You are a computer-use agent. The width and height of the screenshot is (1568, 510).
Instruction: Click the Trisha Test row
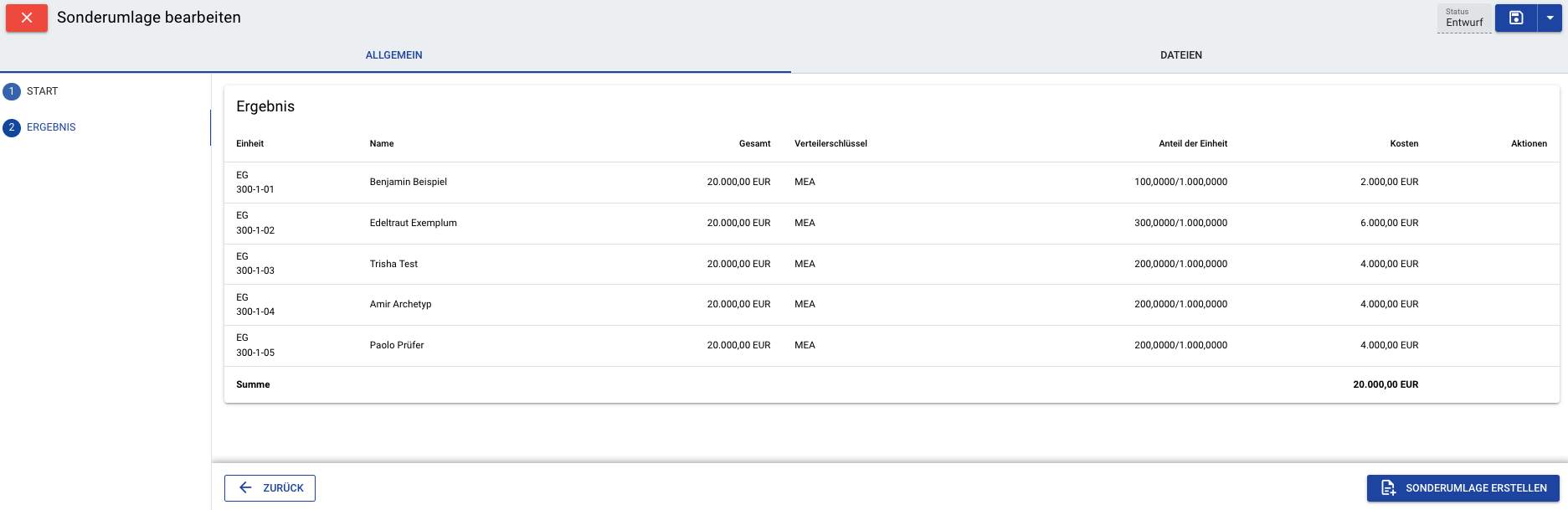click(892, 264)
